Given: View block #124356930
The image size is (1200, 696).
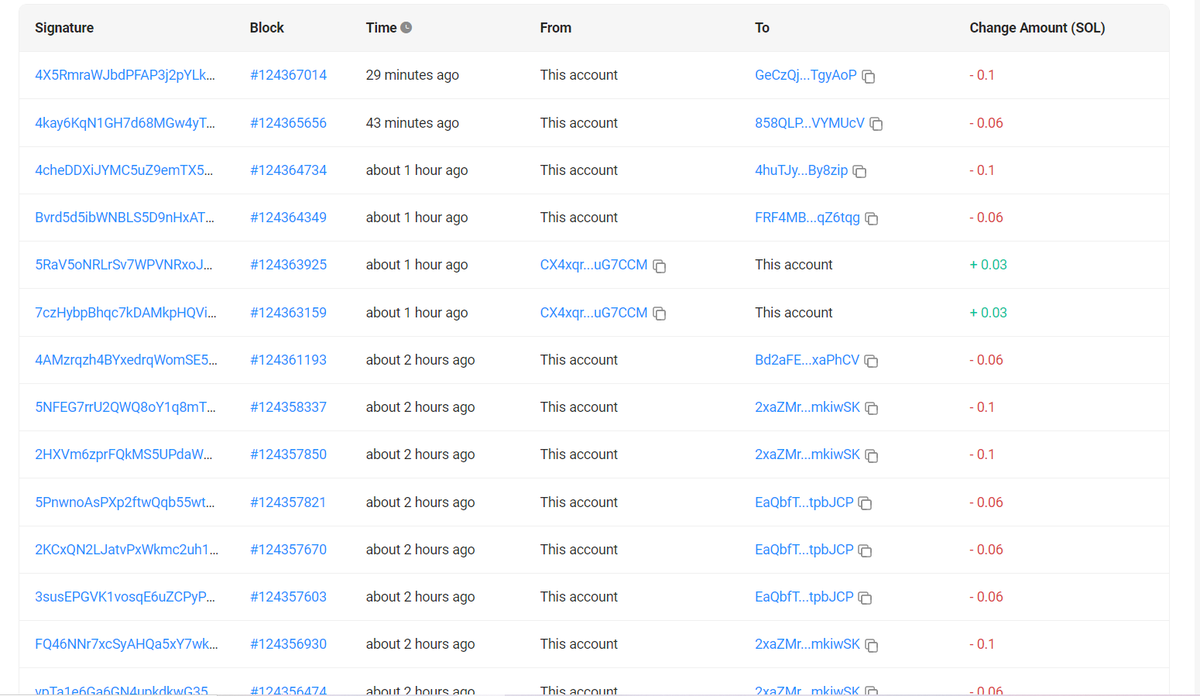Looking at the screenshot, I should (288, 644).
